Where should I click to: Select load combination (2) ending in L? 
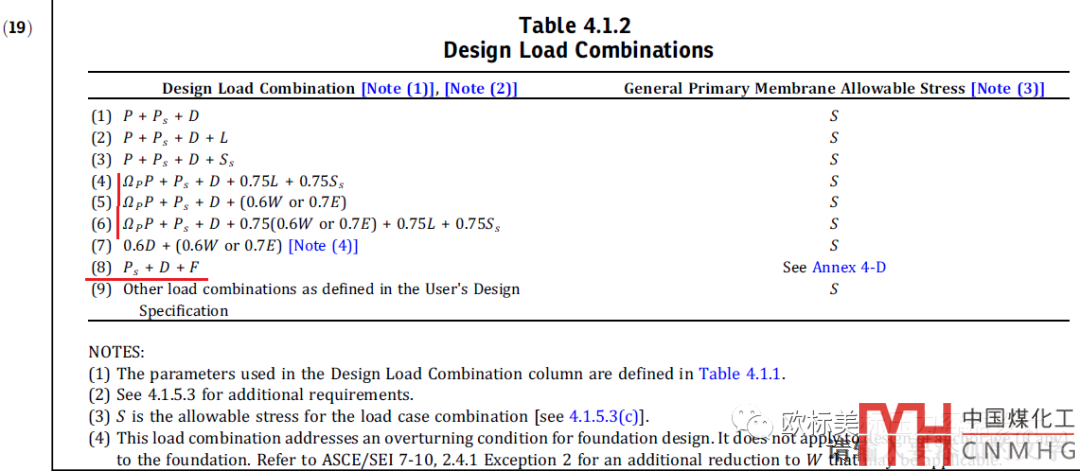pyautogui.click(x=175, y=138)
